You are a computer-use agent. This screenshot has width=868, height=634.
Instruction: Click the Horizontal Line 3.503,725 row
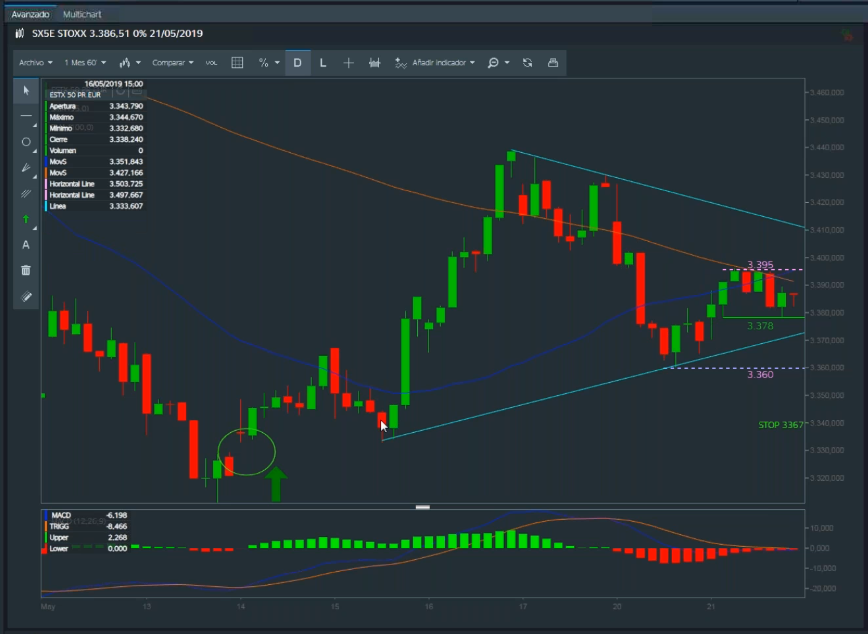(96, 184)
